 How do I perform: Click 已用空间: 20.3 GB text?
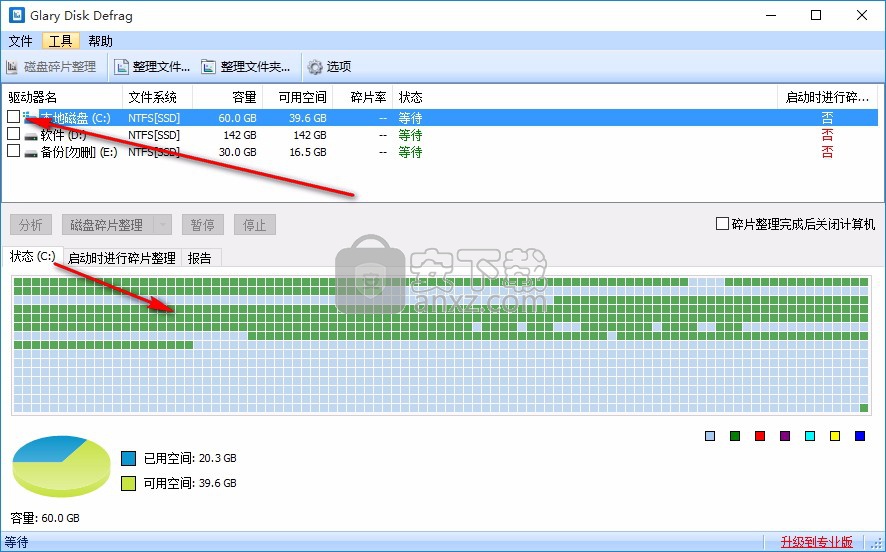pos(190,458)
